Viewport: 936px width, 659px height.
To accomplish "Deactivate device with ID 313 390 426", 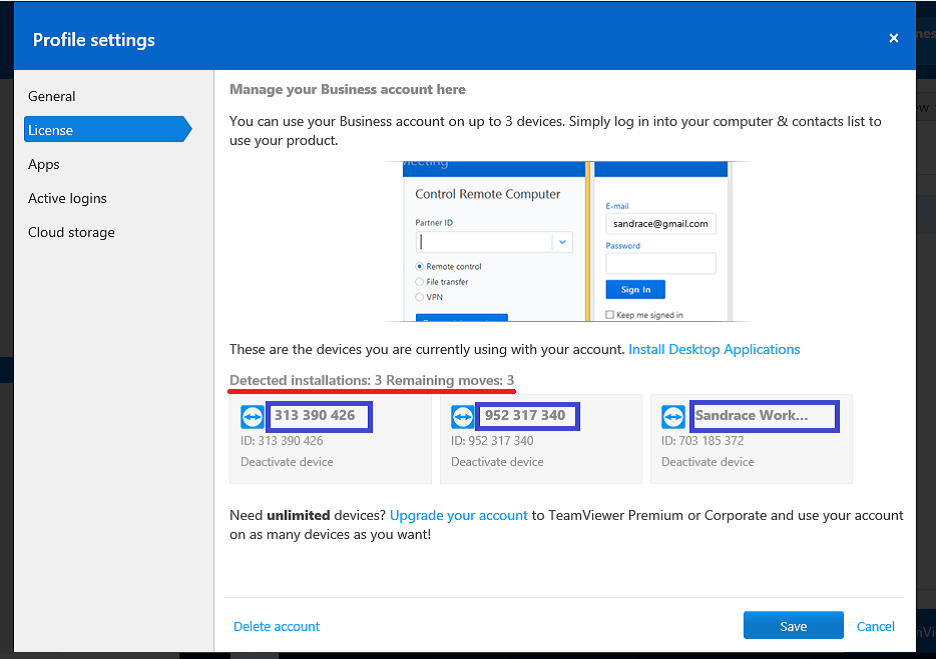I will point(287,462).
